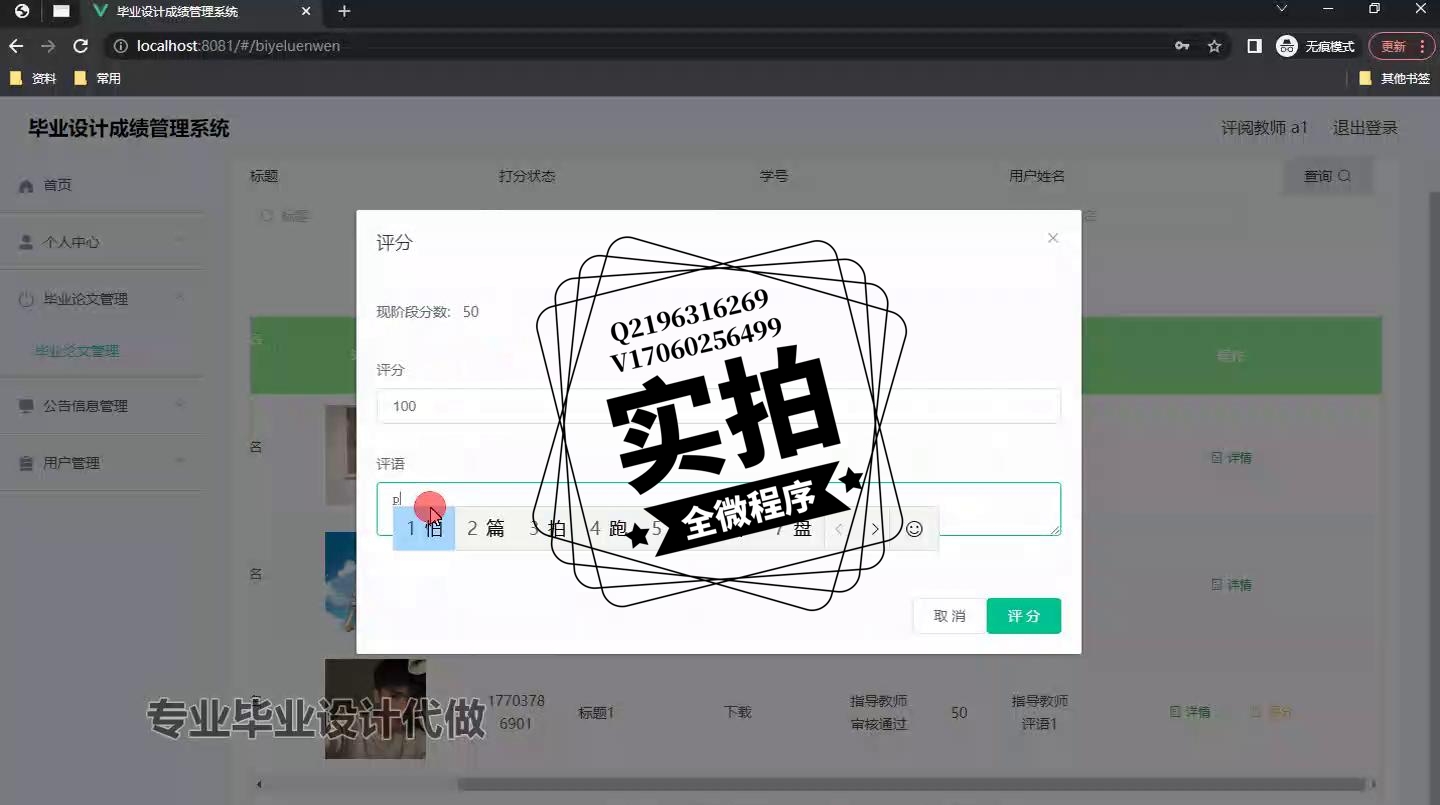
Task: Submit the score with green 评分 button
Action: pyautogui.click(x=1023, y=616)
